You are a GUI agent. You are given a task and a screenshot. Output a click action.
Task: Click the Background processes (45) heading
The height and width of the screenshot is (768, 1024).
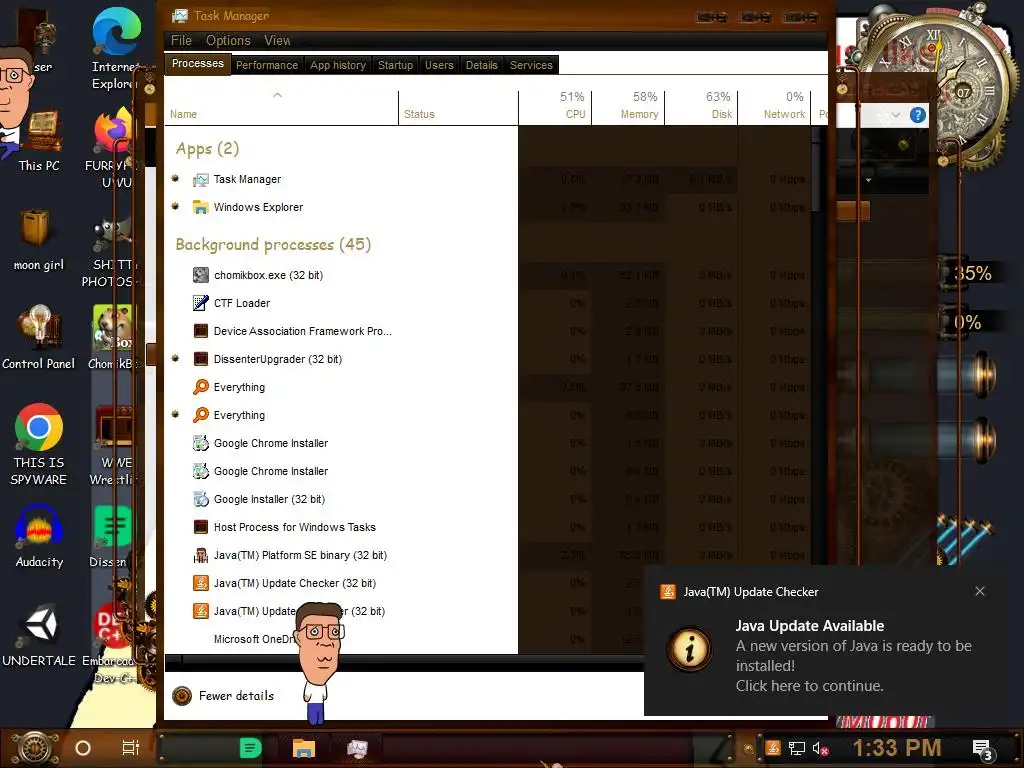pyautogui.click(x=273, y=245)
